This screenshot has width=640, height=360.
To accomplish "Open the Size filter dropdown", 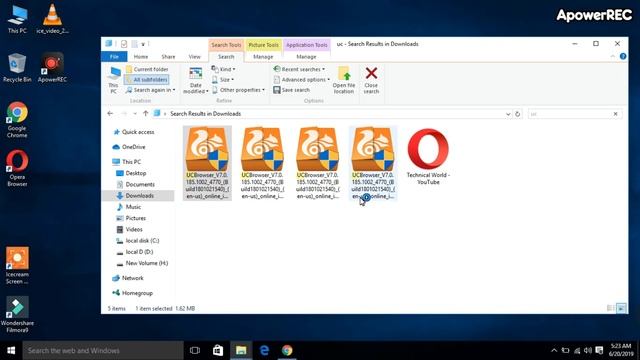I will click(223, 80).
